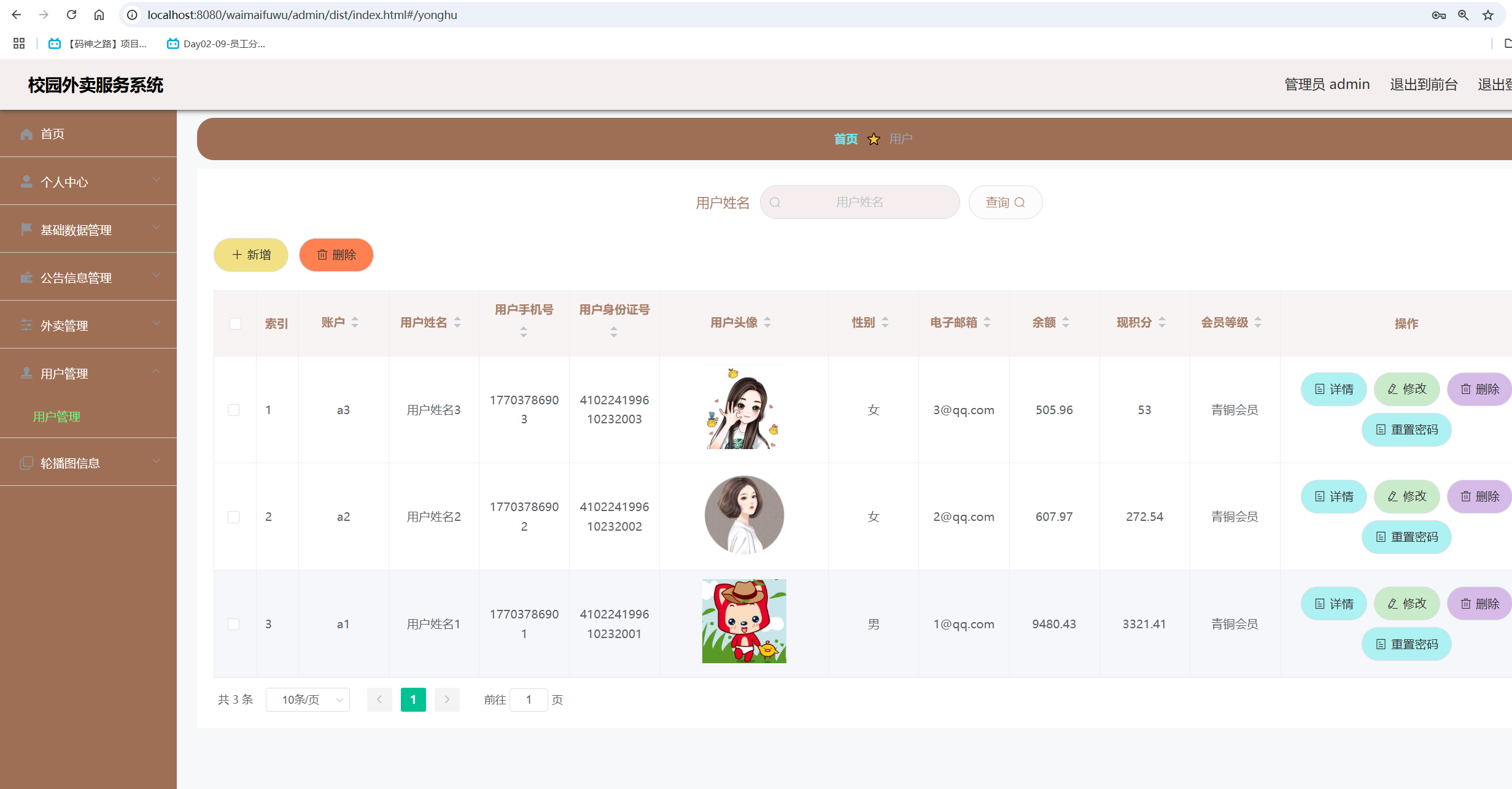The width and height of the screenshot is (1512, 789).
Task: Click the copy icon beside 轮播图信息
Action: (26, 463)
